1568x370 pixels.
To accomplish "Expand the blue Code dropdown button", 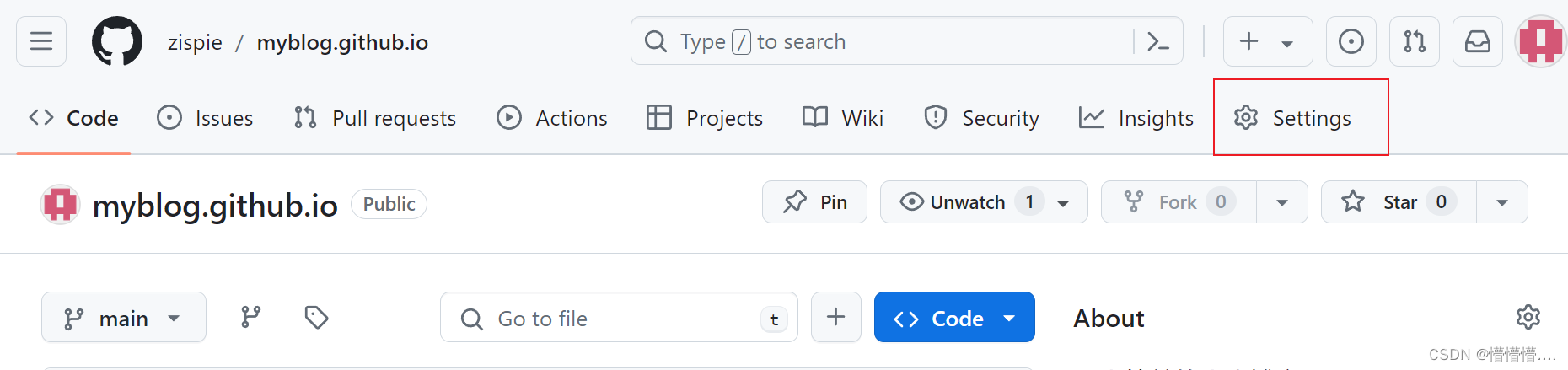I will [x=953, y=318].
